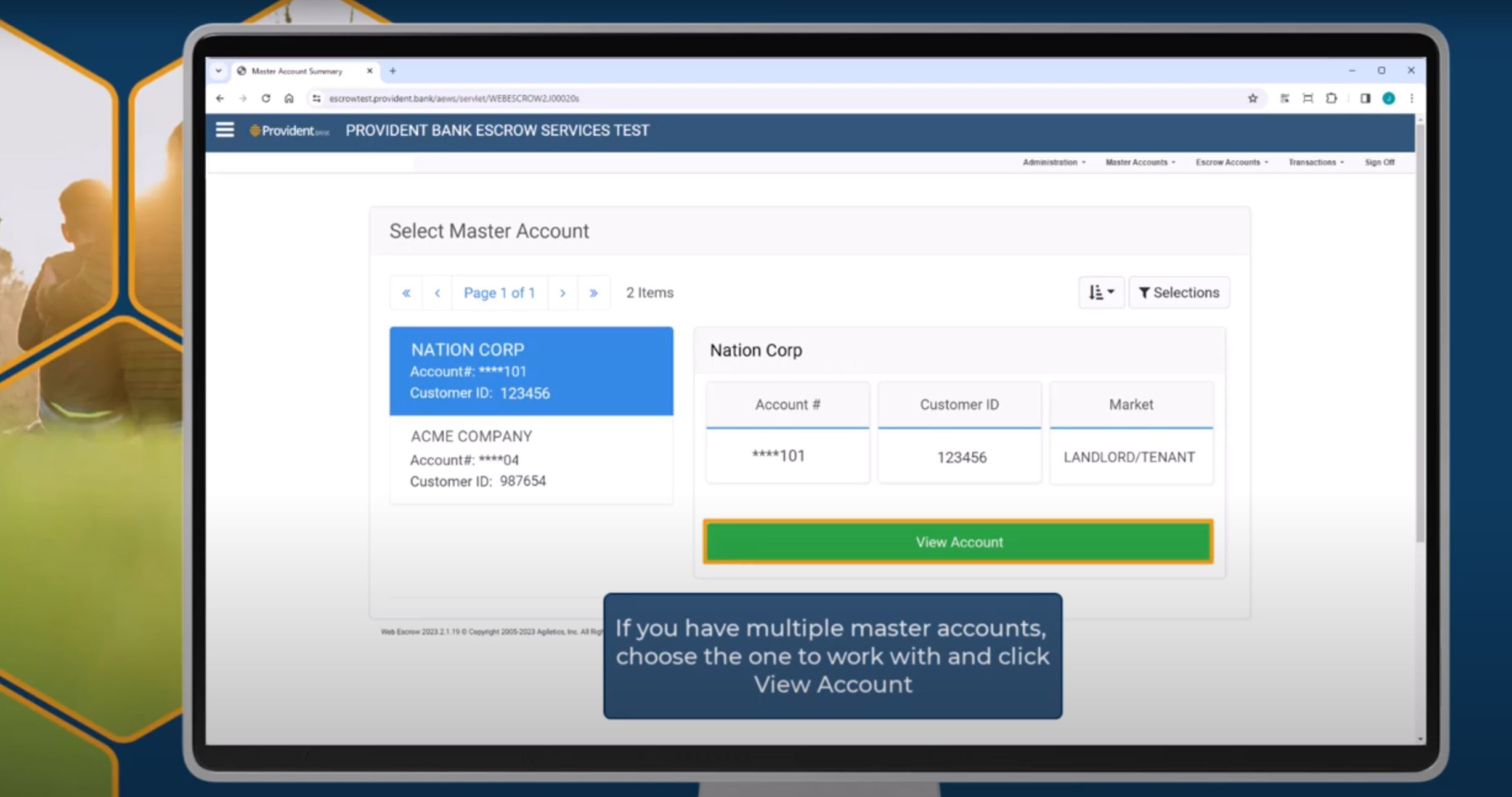Click the Account # column header
Image resolution: width=1512 pixels, height=797 pixels.
pyautogui.click(x=787, y=404)
